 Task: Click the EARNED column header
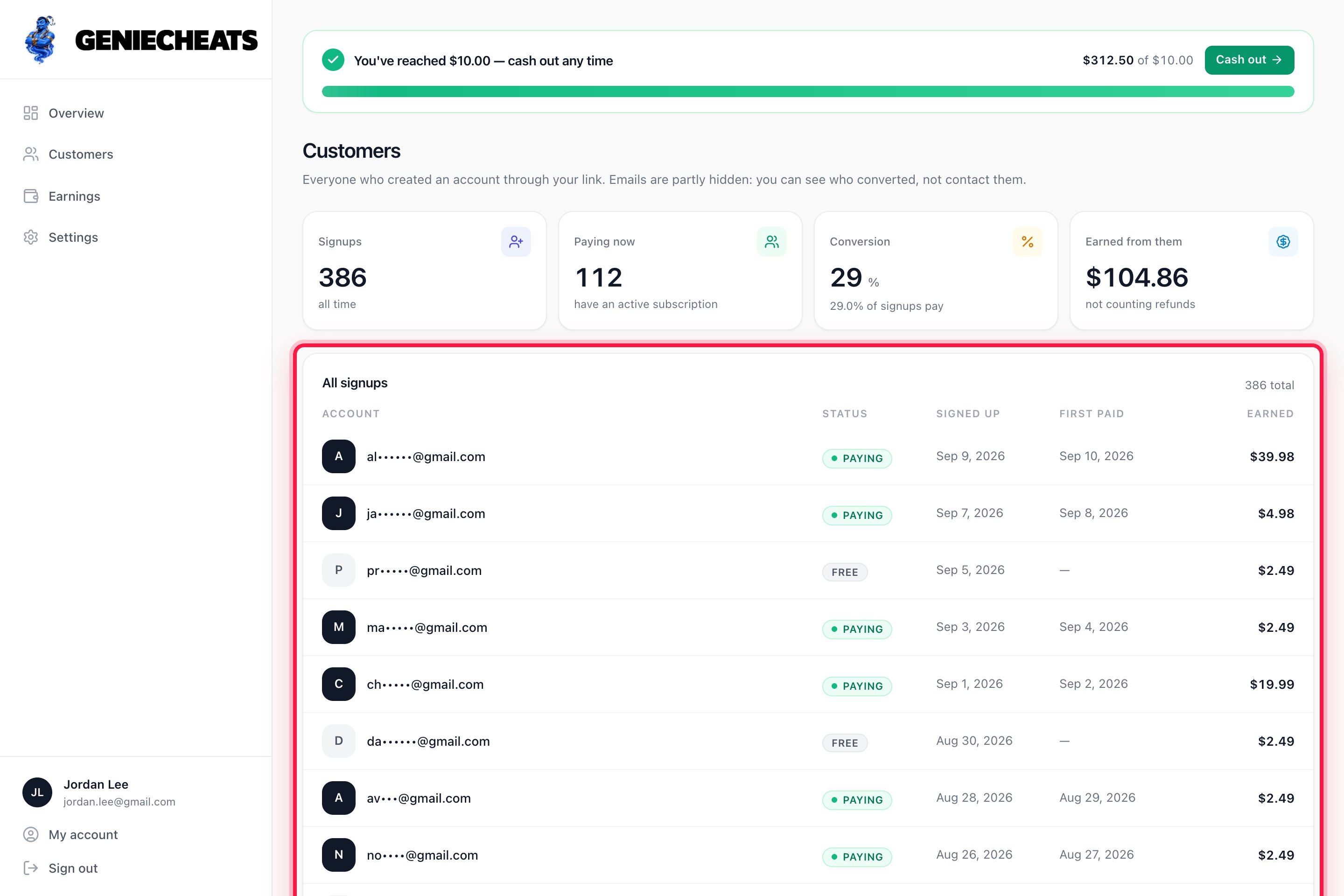click(x=1270, y=414)
